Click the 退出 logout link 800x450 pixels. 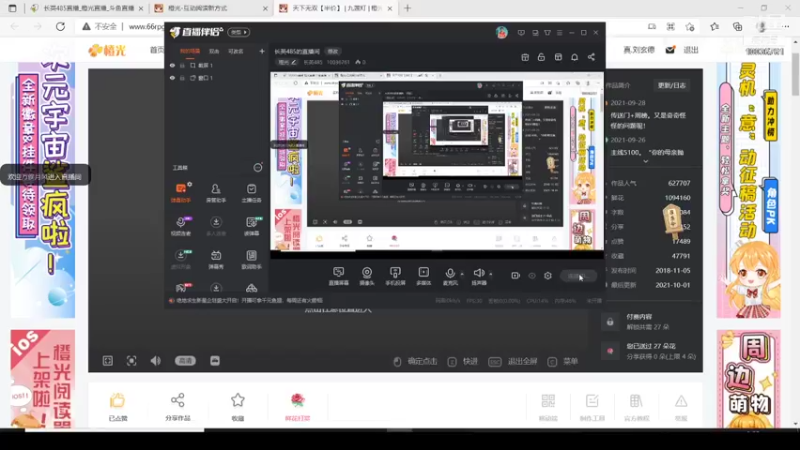tap(691, 50)
